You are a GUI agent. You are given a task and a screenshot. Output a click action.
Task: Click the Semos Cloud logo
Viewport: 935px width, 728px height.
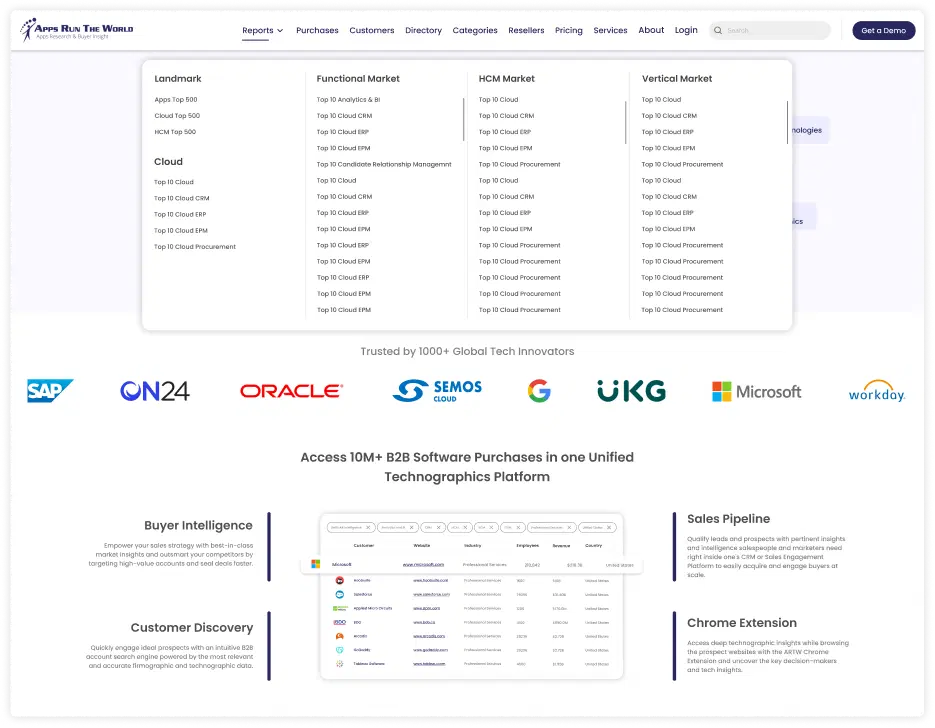437,391
